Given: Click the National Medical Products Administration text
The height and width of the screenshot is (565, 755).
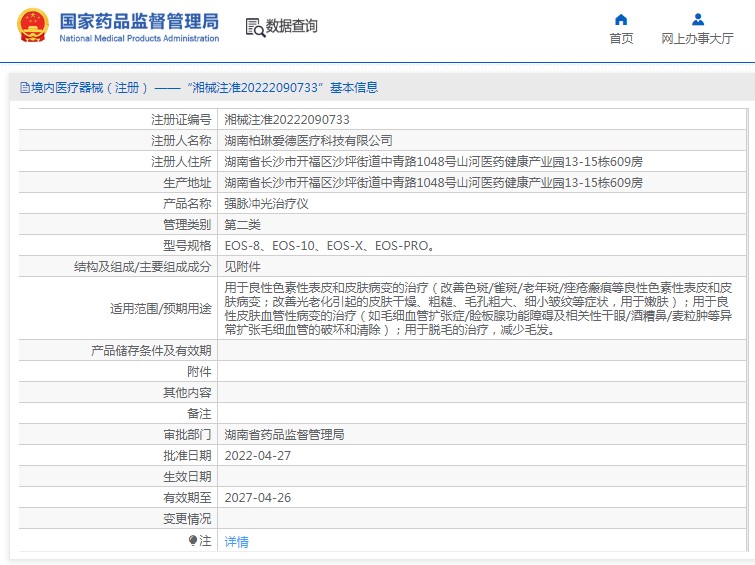Looking at the screenshot, I should [139, 39].
